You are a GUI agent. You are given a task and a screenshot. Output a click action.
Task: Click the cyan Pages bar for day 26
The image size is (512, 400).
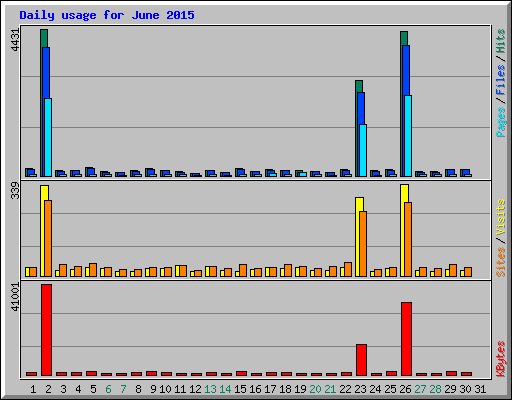(x=408, y=136)
